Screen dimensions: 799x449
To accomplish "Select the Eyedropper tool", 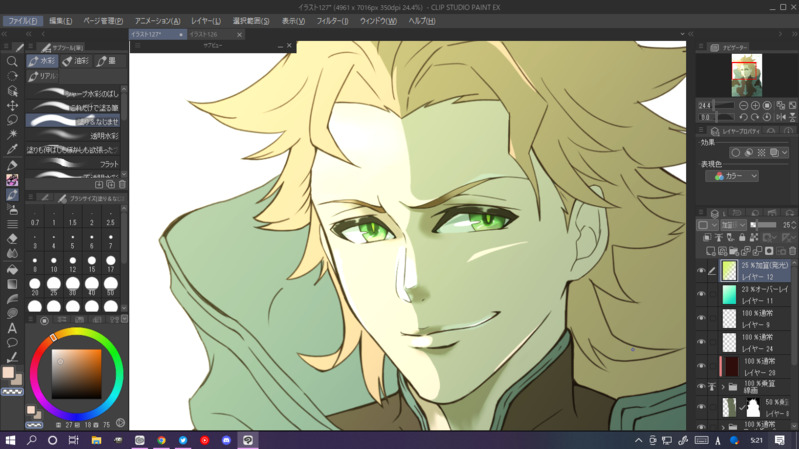I will [12, 149].
